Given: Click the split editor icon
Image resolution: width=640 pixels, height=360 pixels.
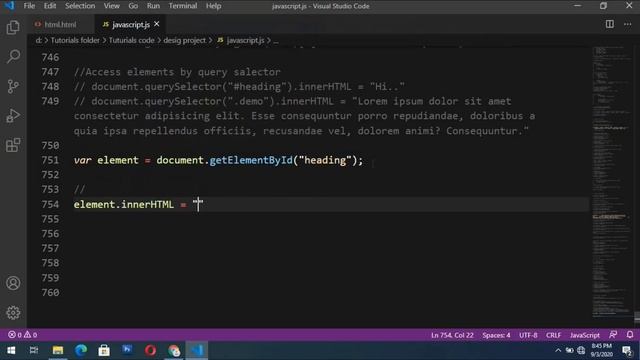Looking at the screenshot, I should coord(609,24).
